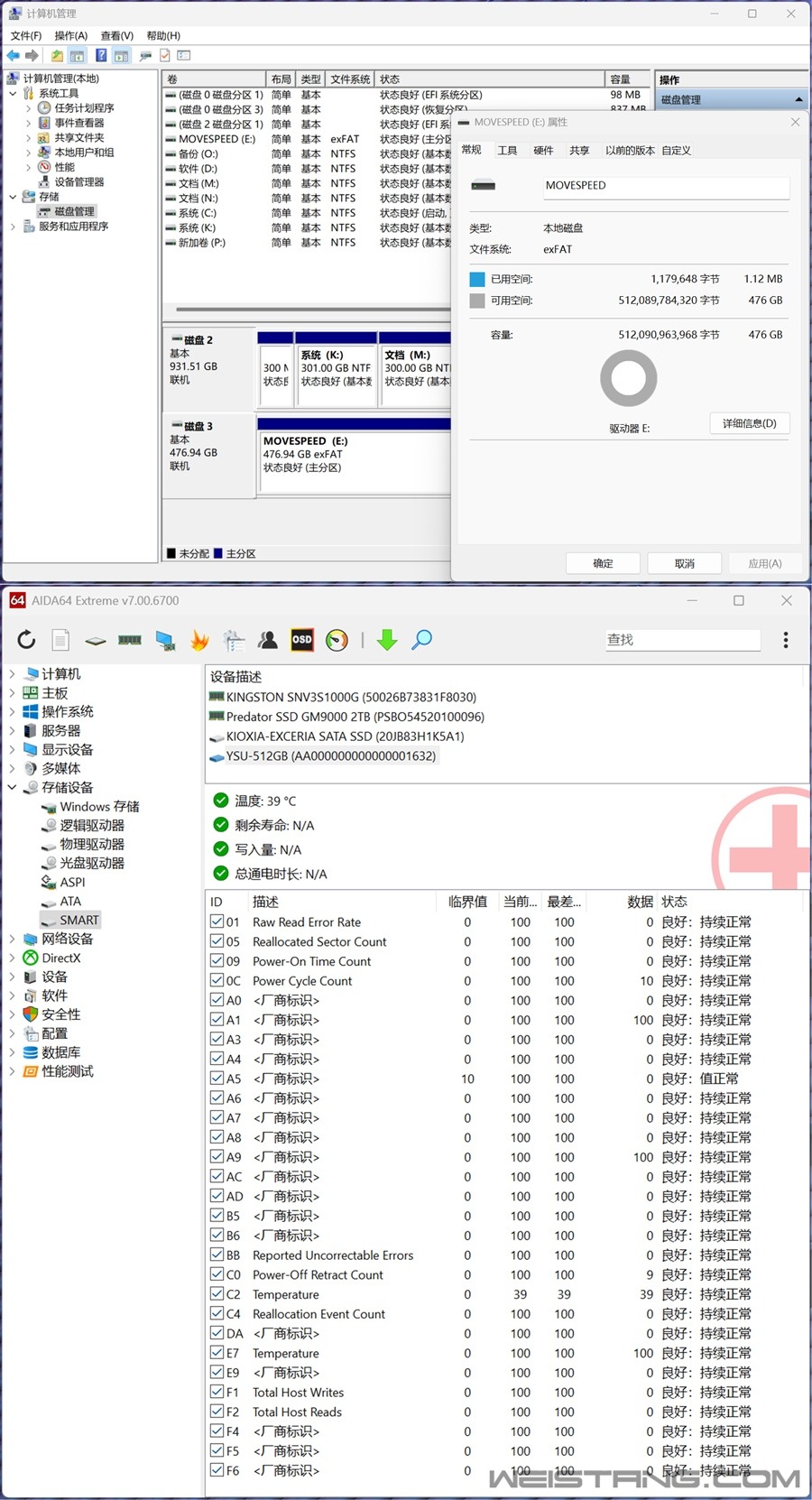Image resolution: width=812 pixels, height=1500 pixels.
Task: Click the Description (描述) SMART column header
Action: point(342,901)
